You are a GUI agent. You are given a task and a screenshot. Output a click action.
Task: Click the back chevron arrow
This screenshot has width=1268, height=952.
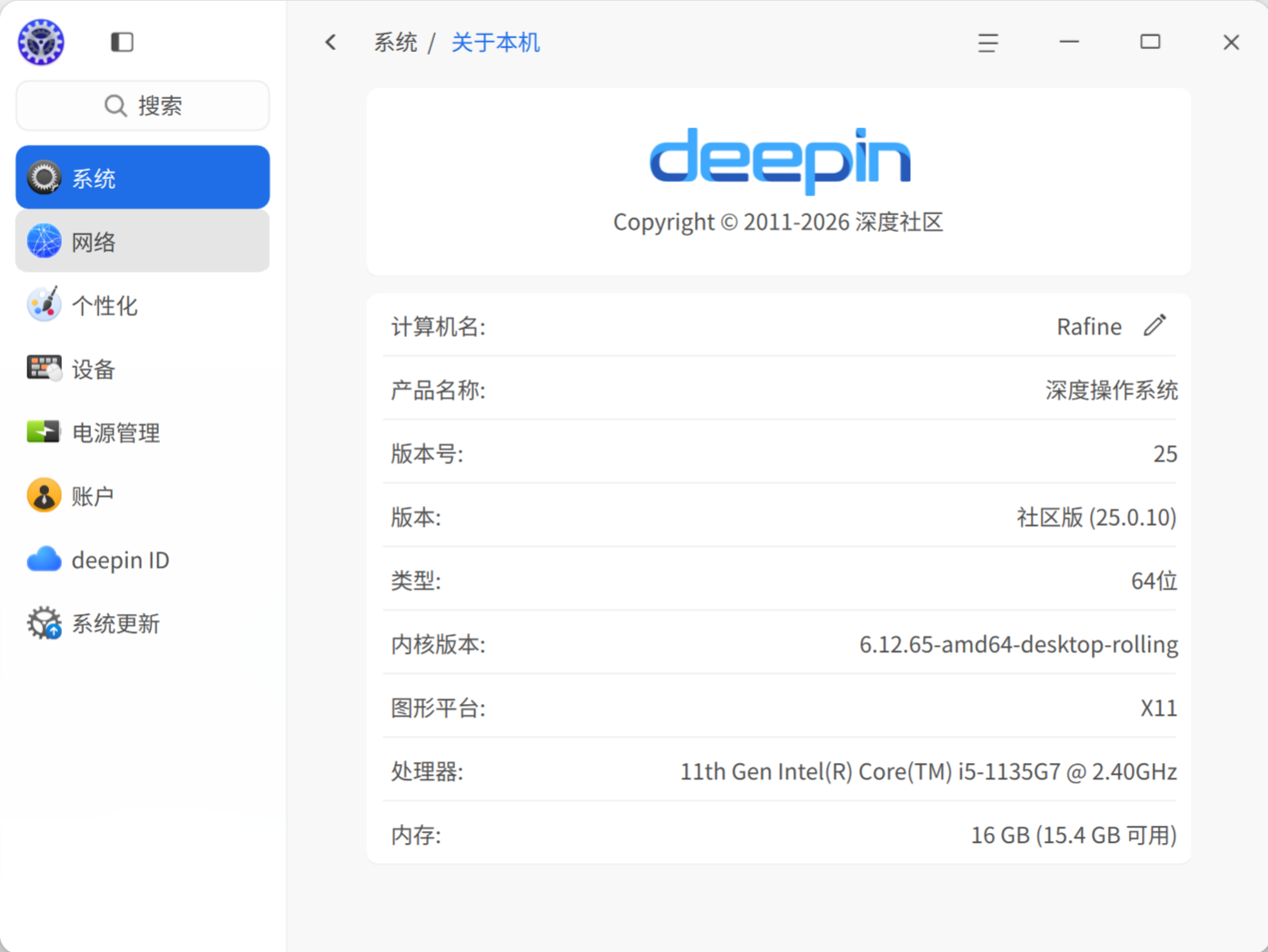point(330,42)
